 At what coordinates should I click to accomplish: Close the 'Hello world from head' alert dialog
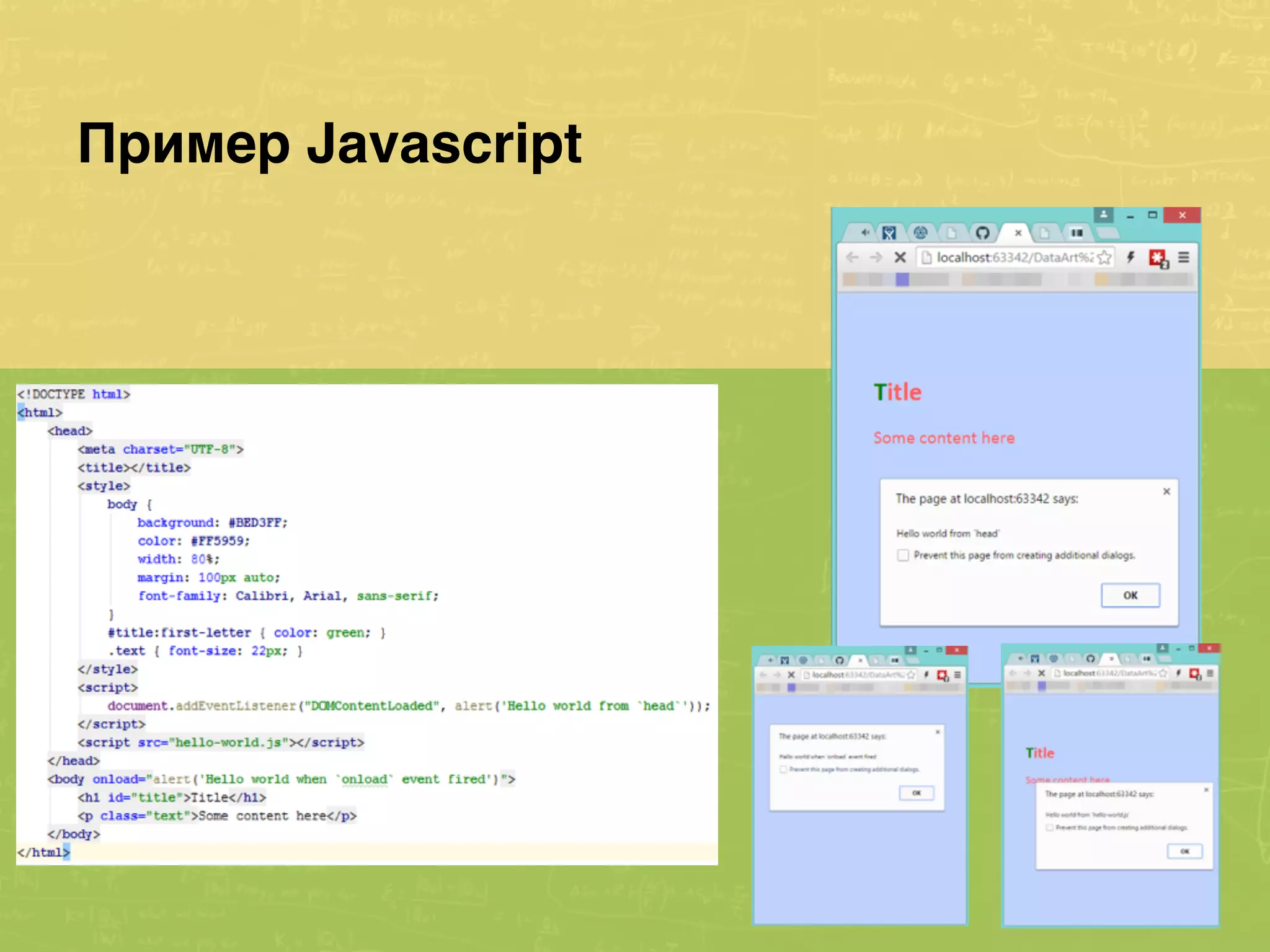[1166, 491]
